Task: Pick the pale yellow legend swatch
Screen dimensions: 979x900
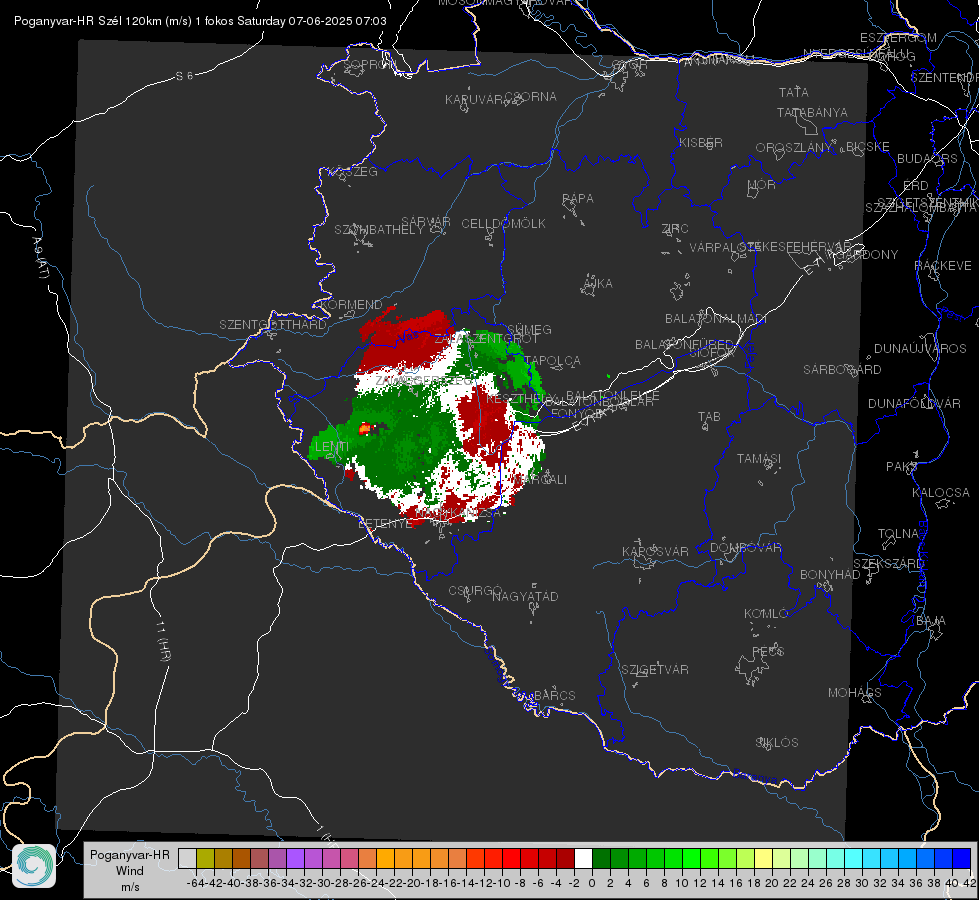Action: pyautogui.click(x=764, y=858)
